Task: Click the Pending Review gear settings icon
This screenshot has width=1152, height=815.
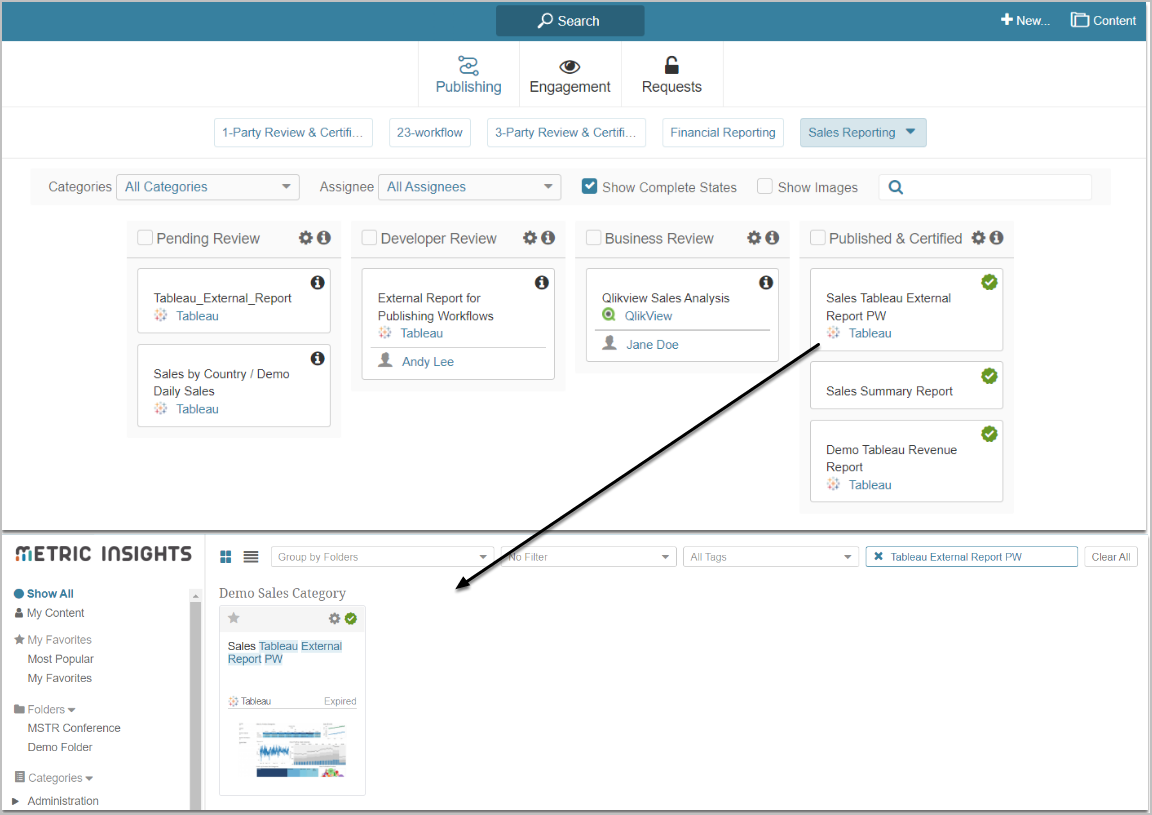Action: pyautogui.click(x=306, y=237)
